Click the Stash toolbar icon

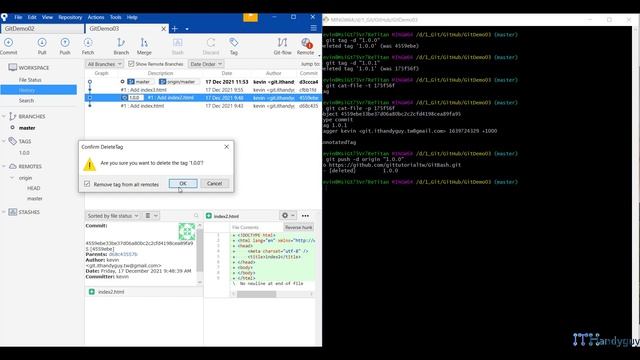(178, 46)
